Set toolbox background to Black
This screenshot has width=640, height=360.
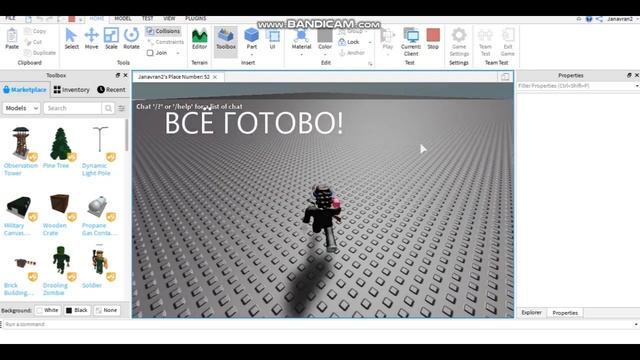click(77, 310)
